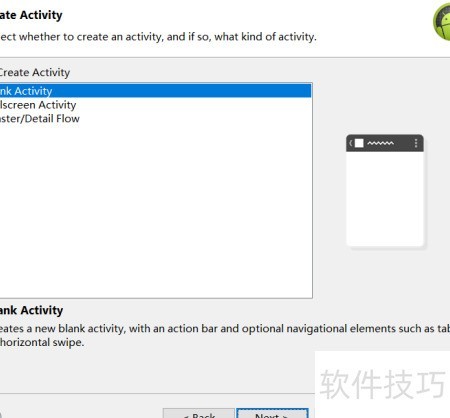Click the white app icon square in the preview

point(359,143)
